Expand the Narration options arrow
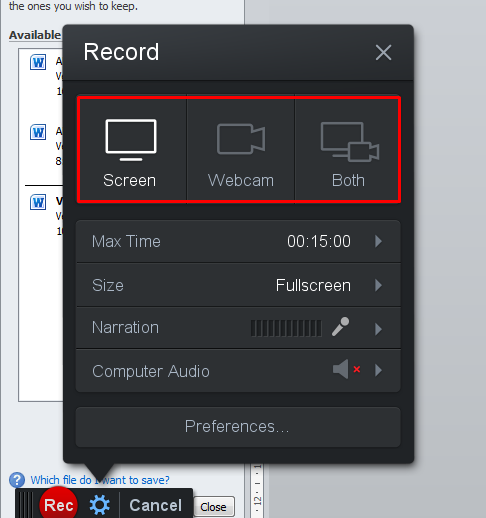 tap(378, 329)
